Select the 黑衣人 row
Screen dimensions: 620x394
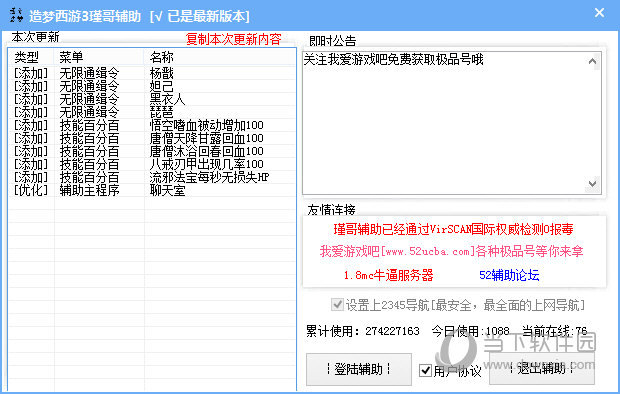click(152, 99)
